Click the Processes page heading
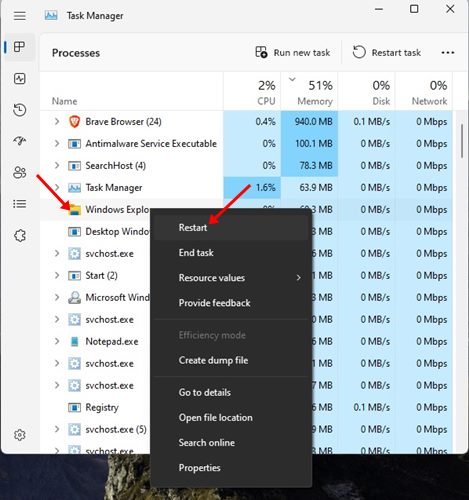The width and height of the screenshot is (469, 500). [x=76, y=53]
